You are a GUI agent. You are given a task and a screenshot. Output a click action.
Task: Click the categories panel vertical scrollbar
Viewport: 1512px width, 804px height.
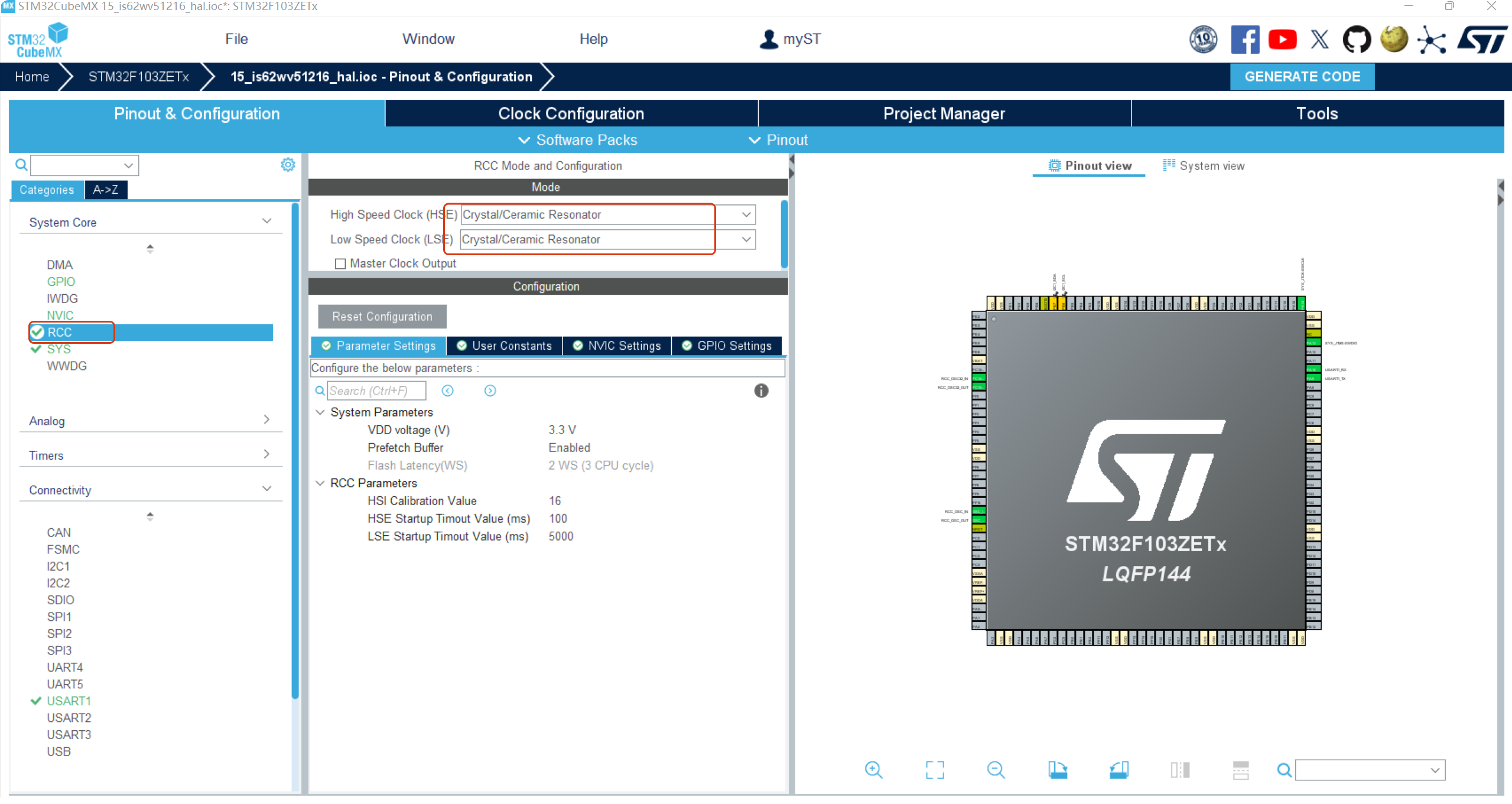click(295, 451)
